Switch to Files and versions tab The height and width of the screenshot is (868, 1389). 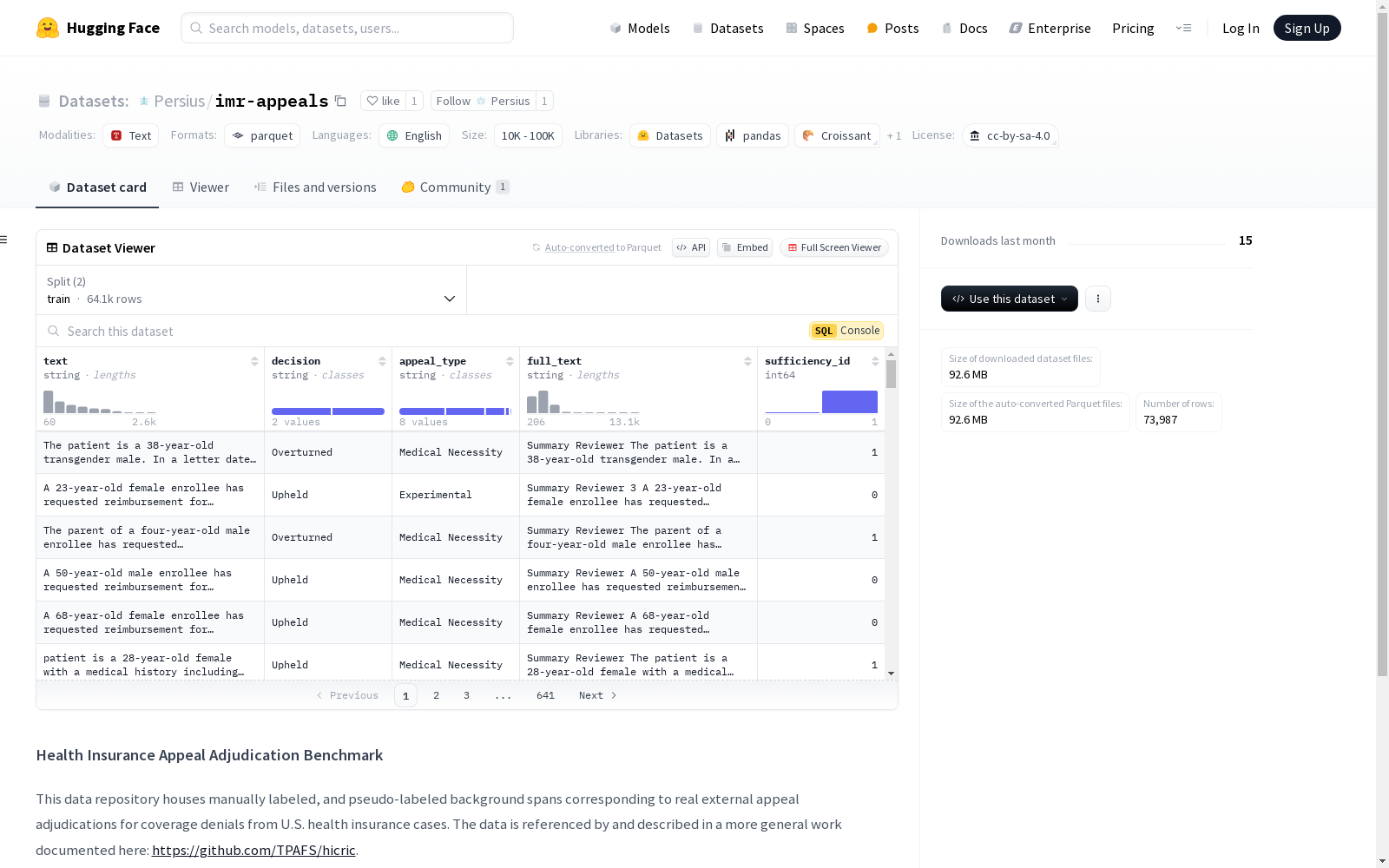coord(315,187)
